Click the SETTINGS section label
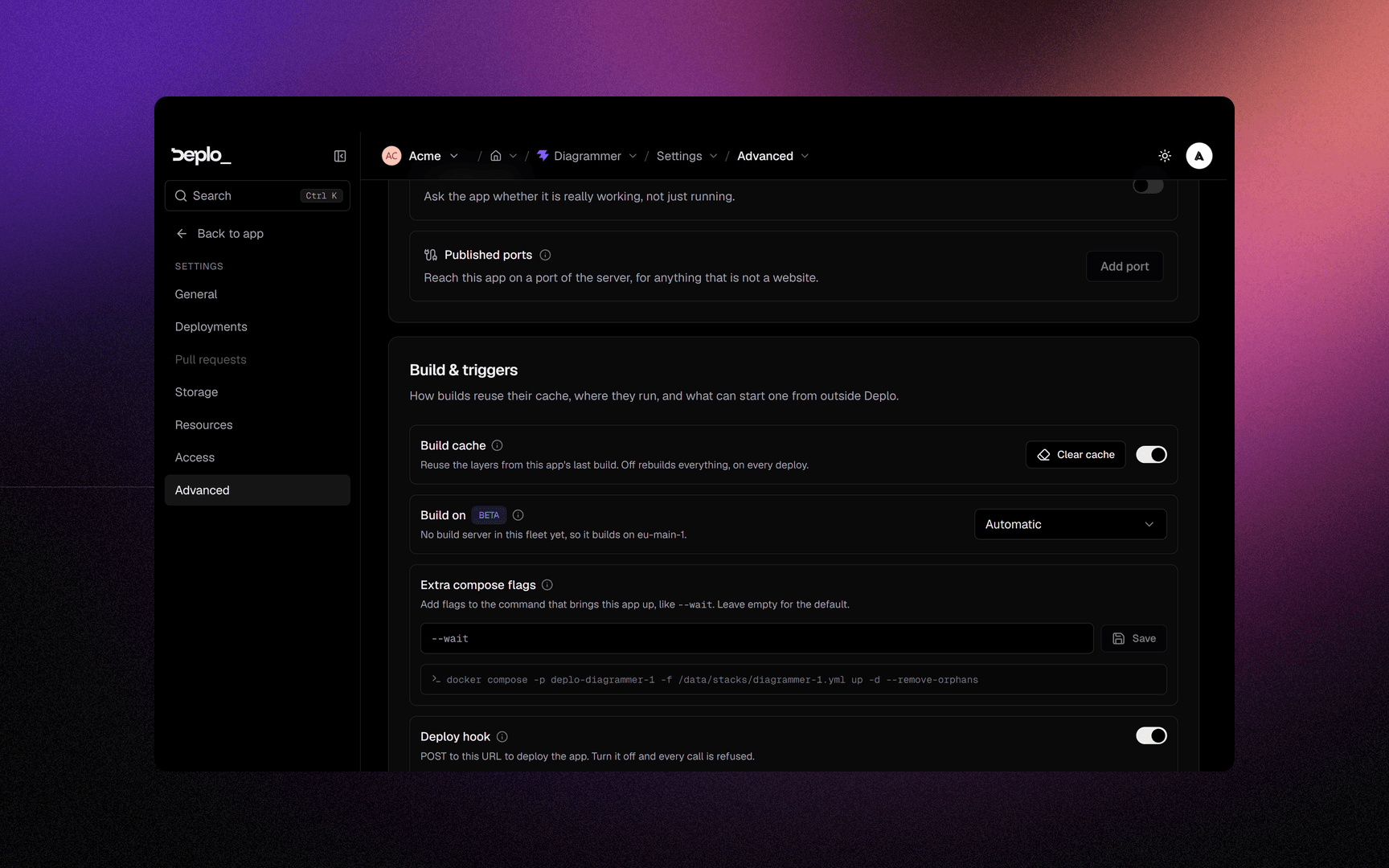Image resolution: width=1389 pixels, height=868 pixels. click(199, 266)
